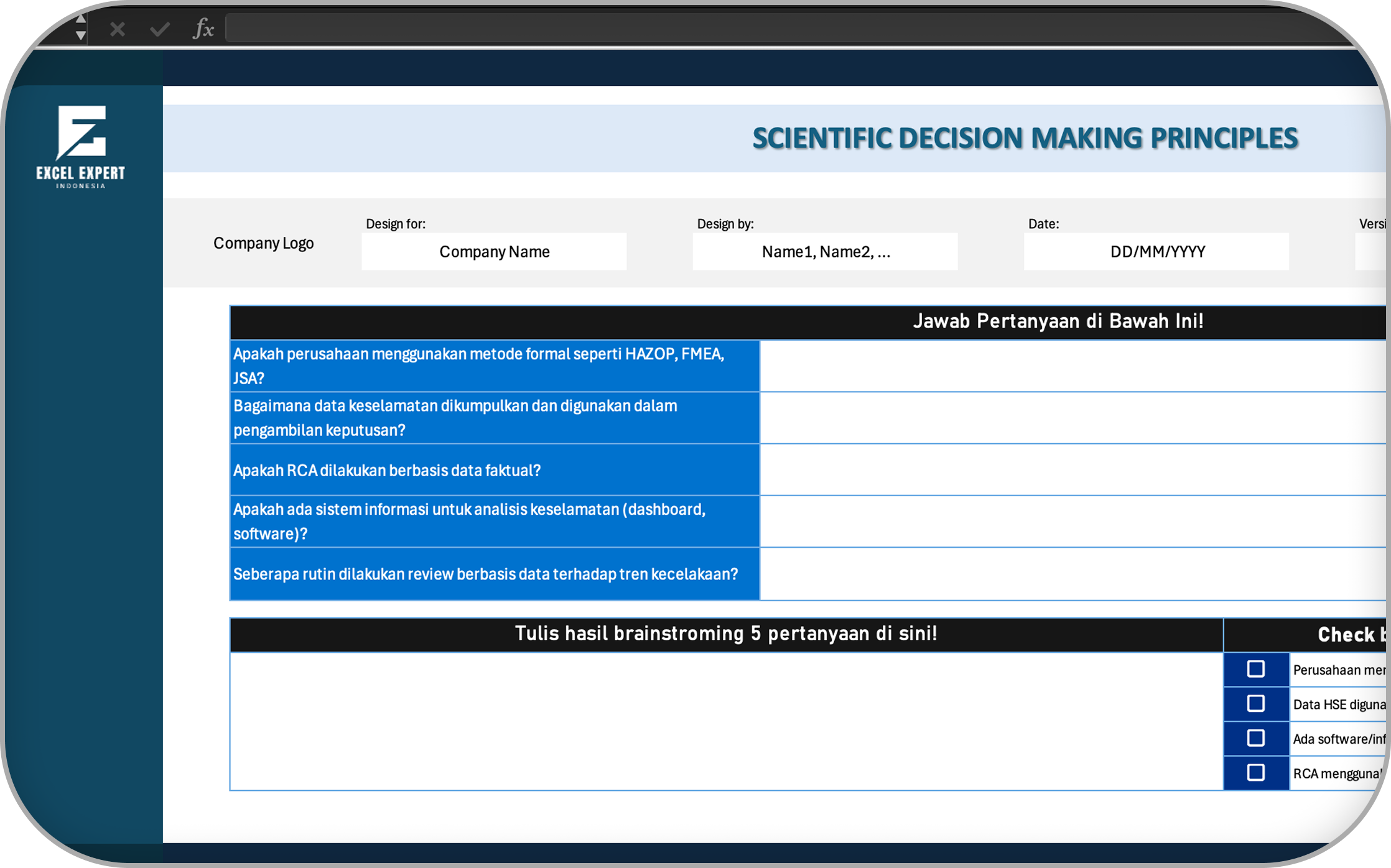Image resolution: width=1391 pixels, height=868 pixels.
Task: Enable the "Ada software/inf..." checkbox
Action: [1255, 738]
